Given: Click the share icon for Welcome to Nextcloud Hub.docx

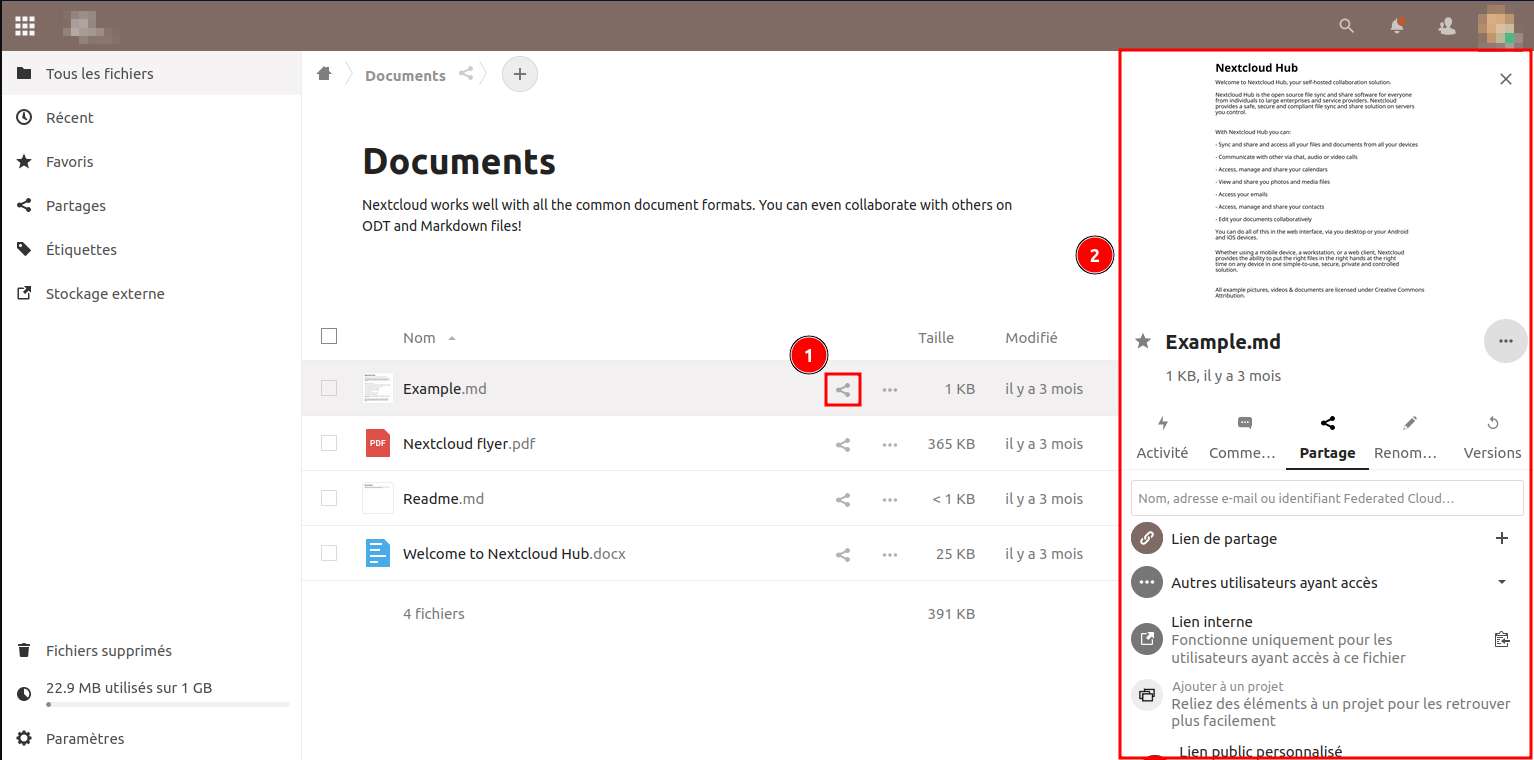Looking at the screenshot, I should [843, 554].
